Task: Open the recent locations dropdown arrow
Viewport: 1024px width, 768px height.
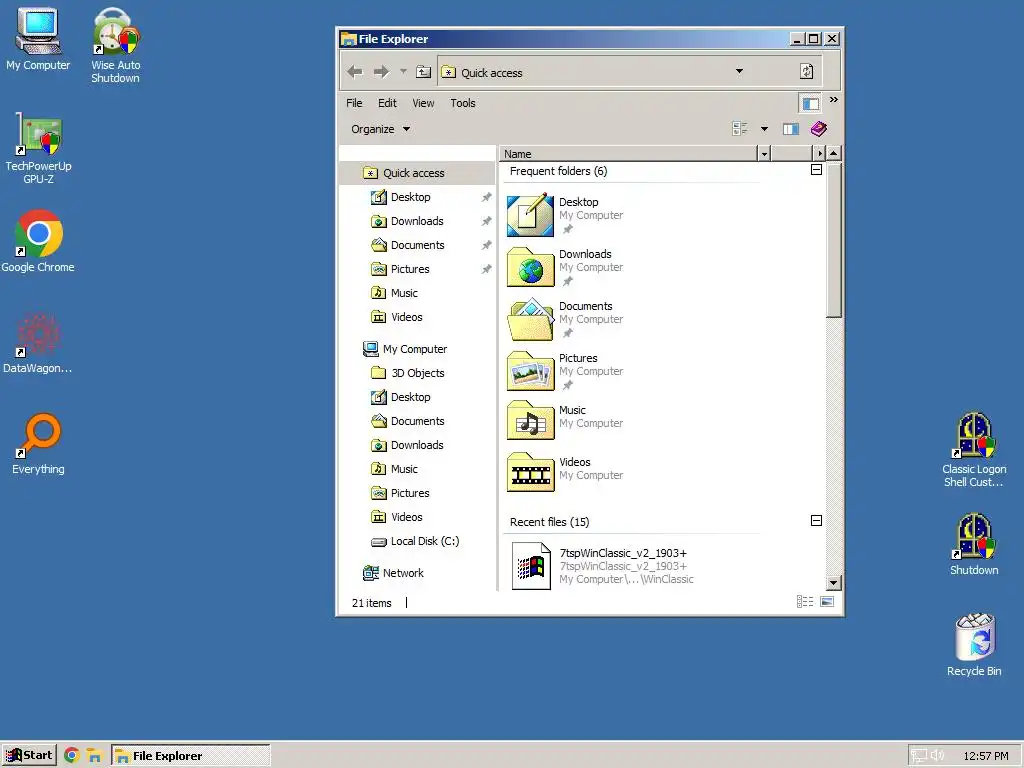Action: click(x=403, y=71)
